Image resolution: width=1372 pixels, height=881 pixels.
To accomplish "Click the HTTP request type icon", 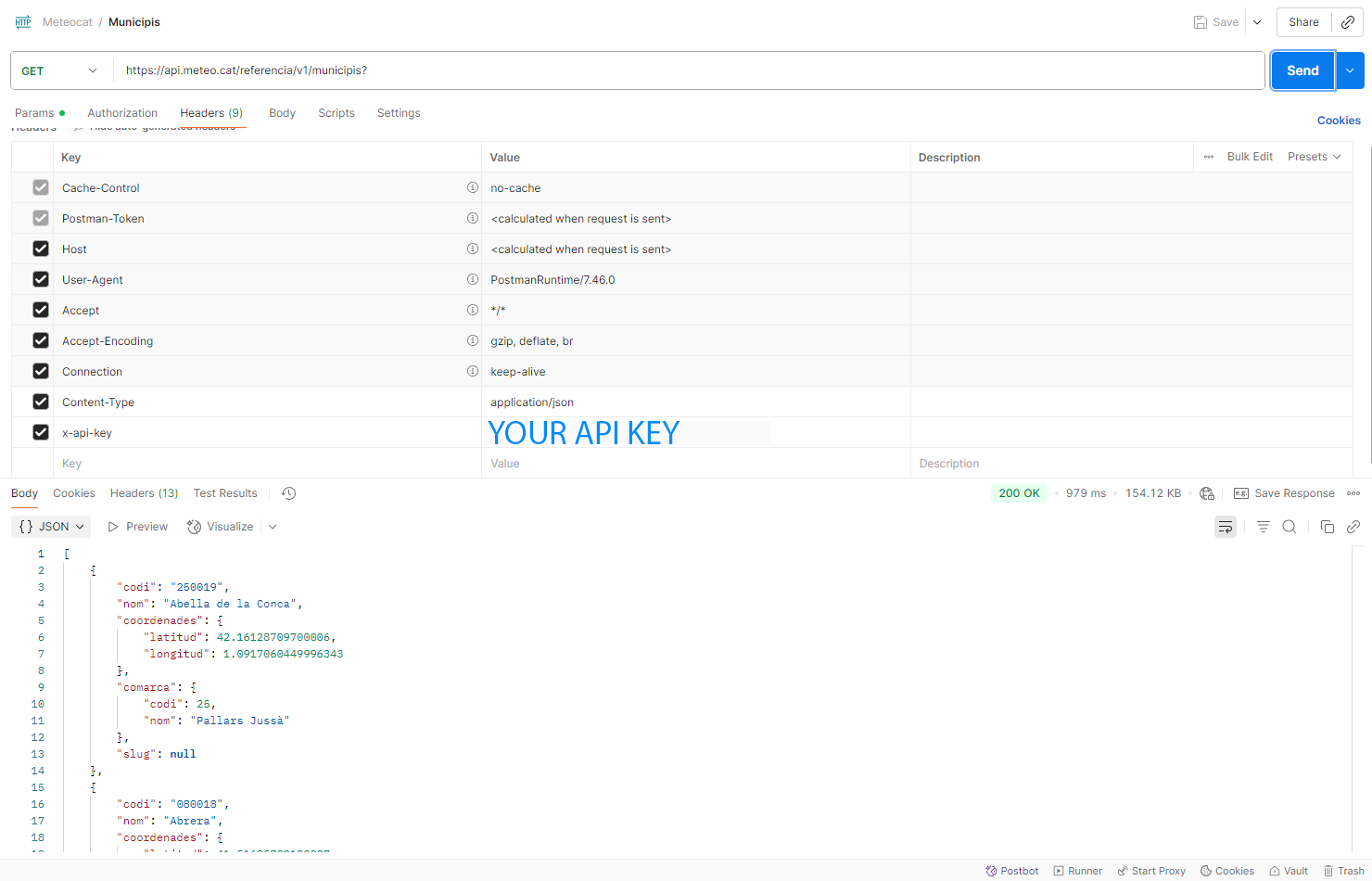I will pos(23,22).
